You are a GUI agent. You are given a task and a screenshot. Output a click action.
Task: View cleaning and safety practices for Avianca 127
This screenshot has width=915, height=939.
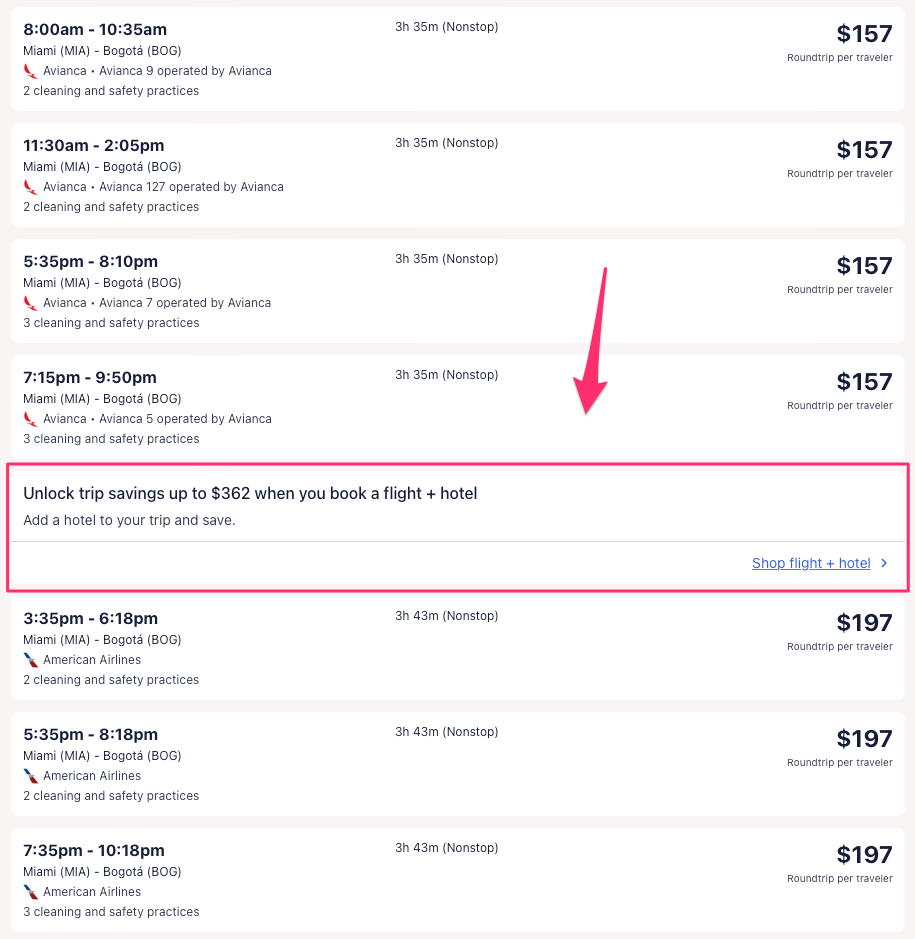pyautogui.click(x=111, y=207)
